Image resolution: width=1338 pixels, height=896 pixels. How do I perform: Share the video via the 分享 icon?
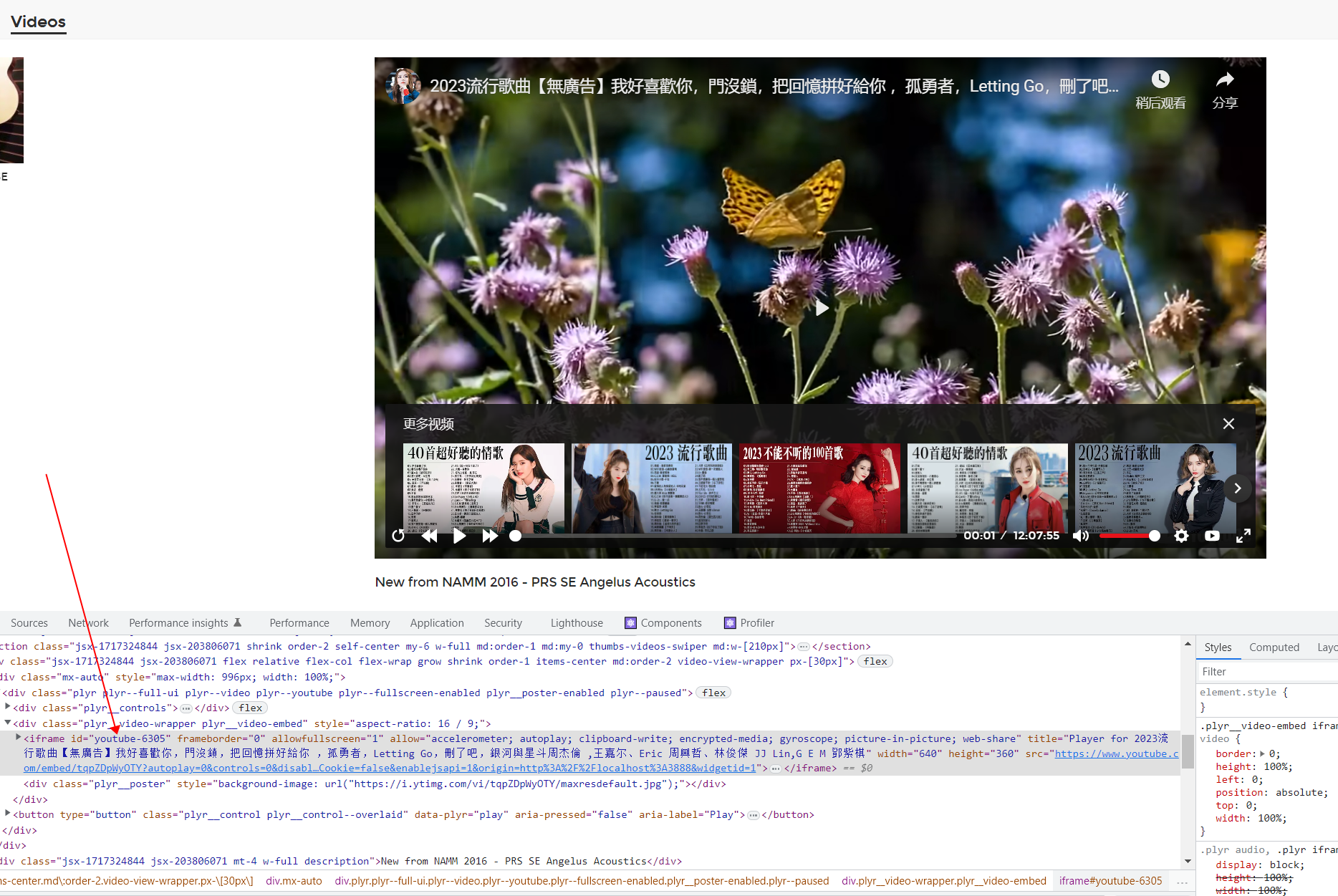(1225, 80)
